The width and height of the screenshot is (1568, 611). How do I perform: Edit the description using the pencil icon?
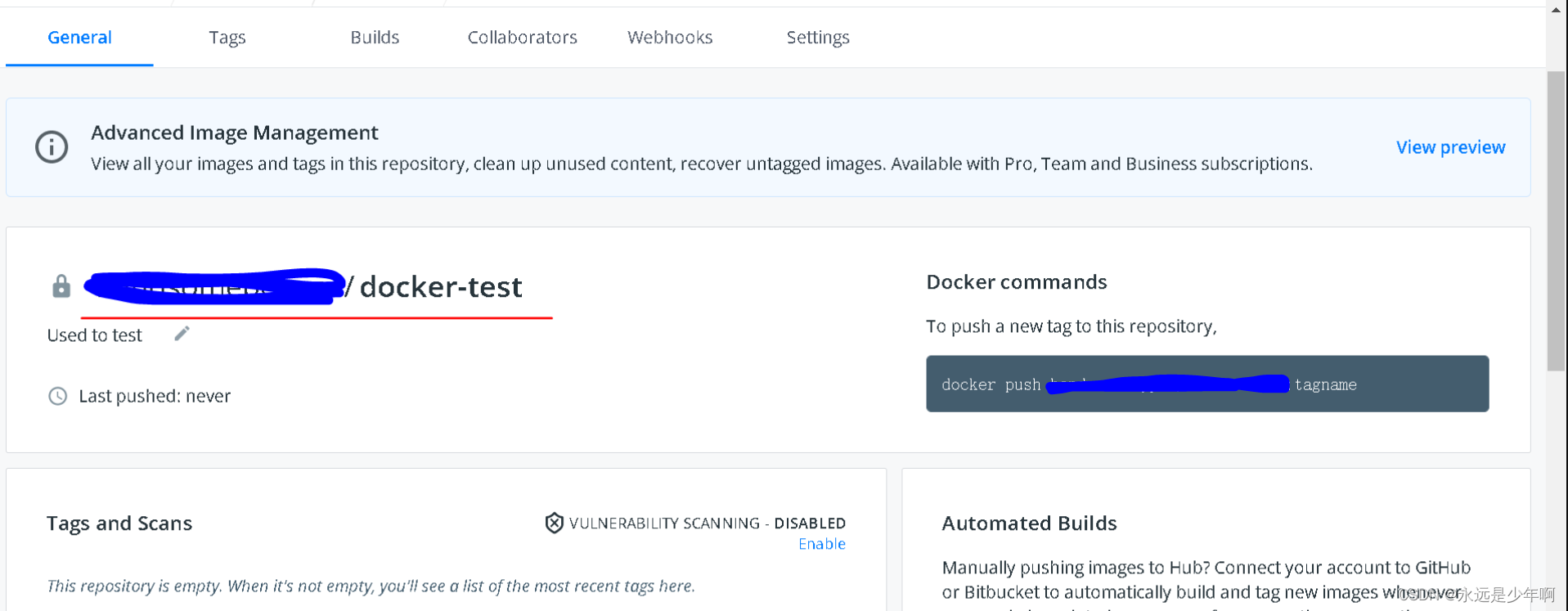[x=182, y=333]
